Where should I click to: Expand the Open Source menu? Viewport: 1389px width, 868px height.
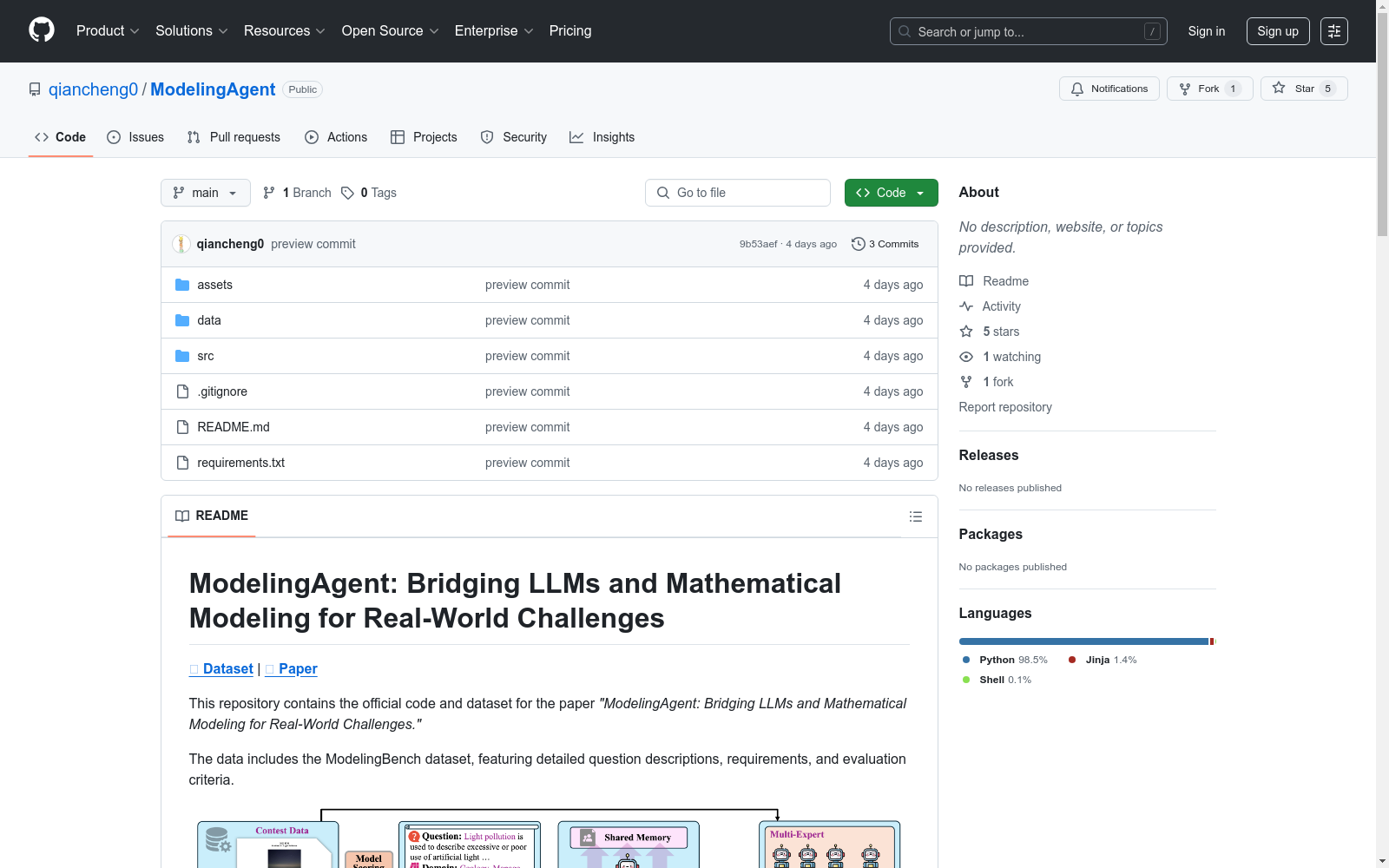coord(391,31)
